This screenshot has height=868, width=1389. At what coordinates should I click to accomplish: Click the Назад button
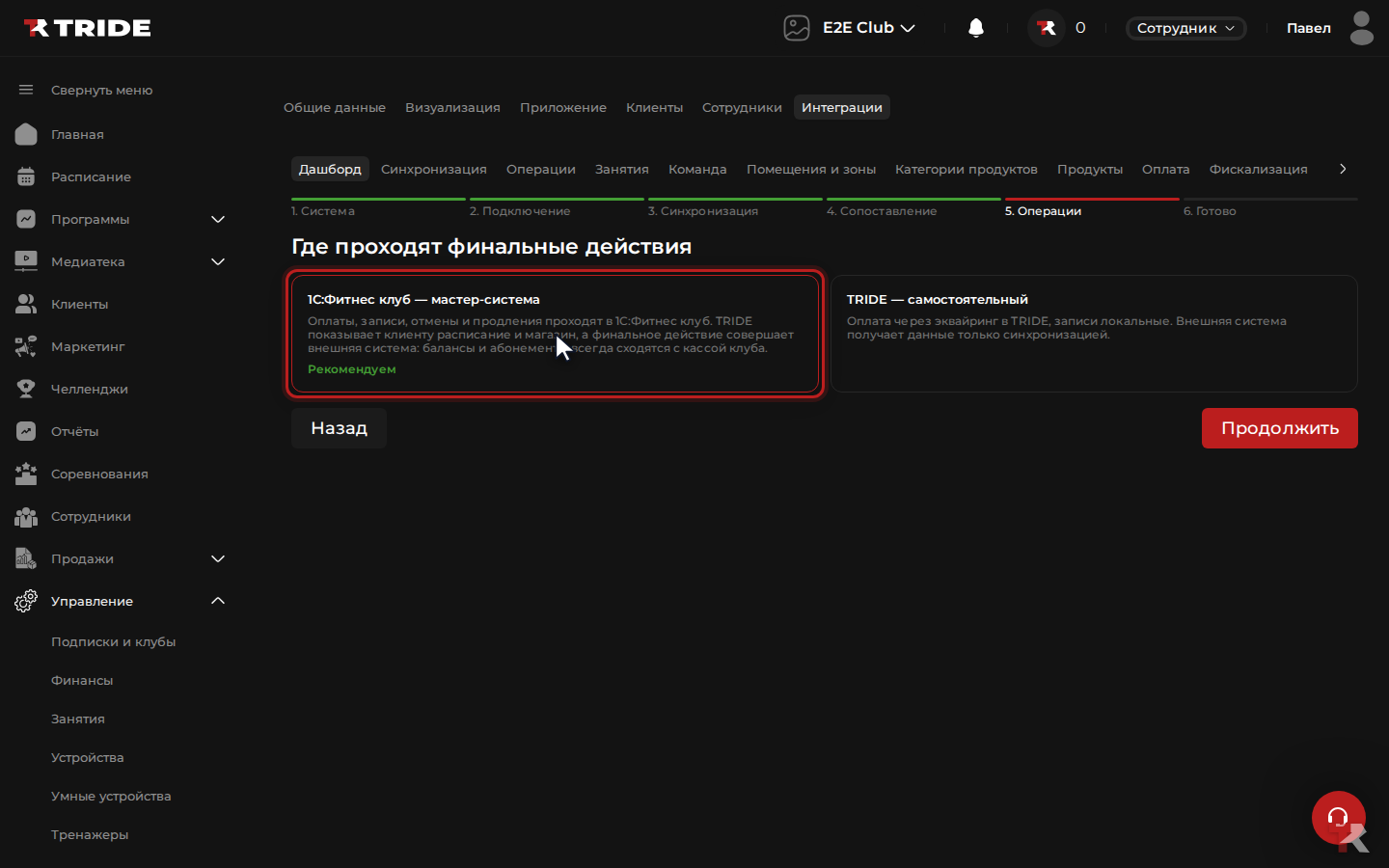coord(340,428)
